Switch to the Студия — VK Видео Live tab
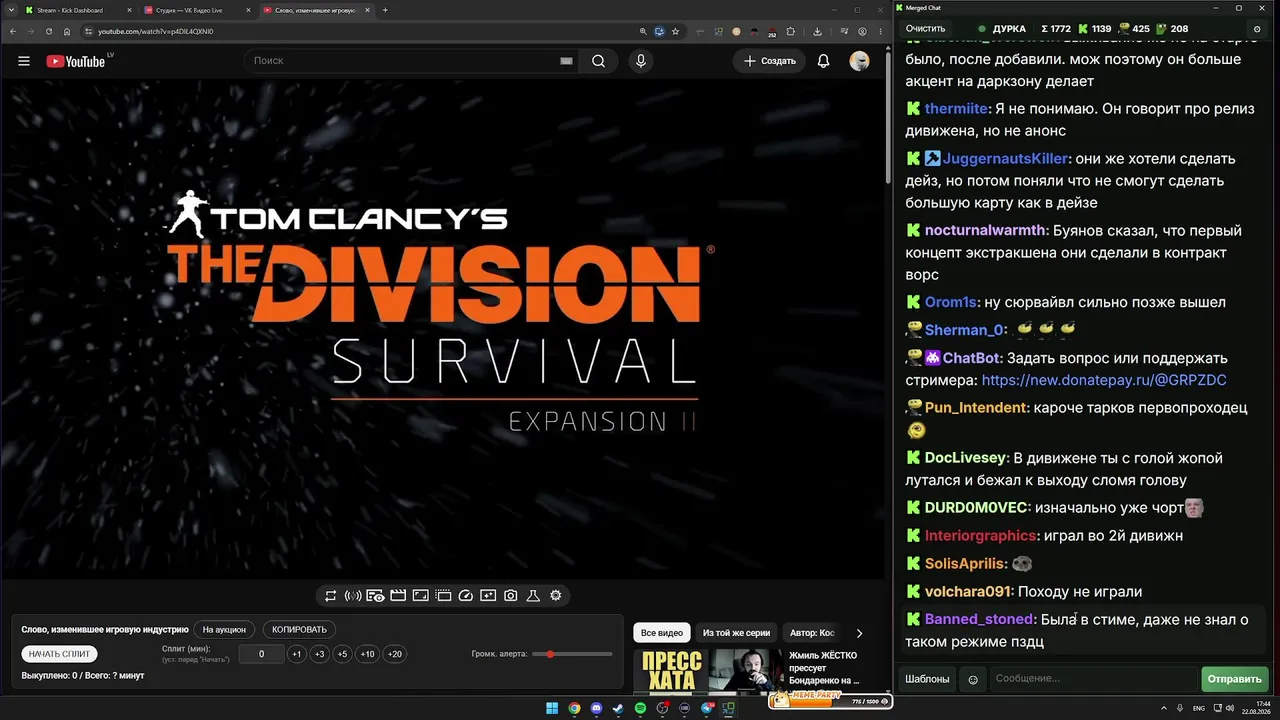Image resolution: width=1280 pixels, height=720 pixels. (196, 10)
